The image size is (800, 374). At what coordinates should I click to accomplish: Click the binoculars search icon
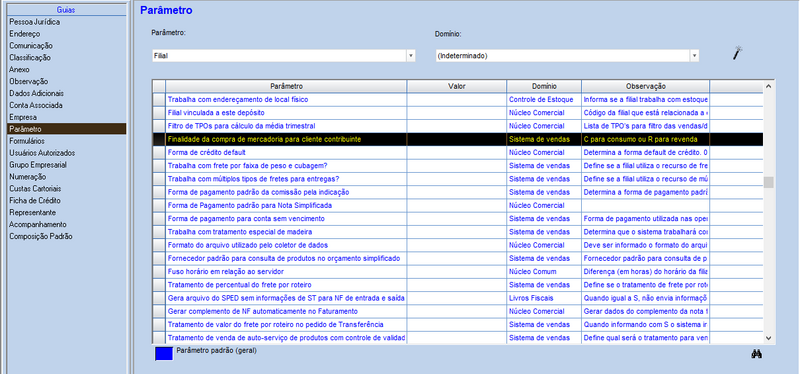click(756, 354)
